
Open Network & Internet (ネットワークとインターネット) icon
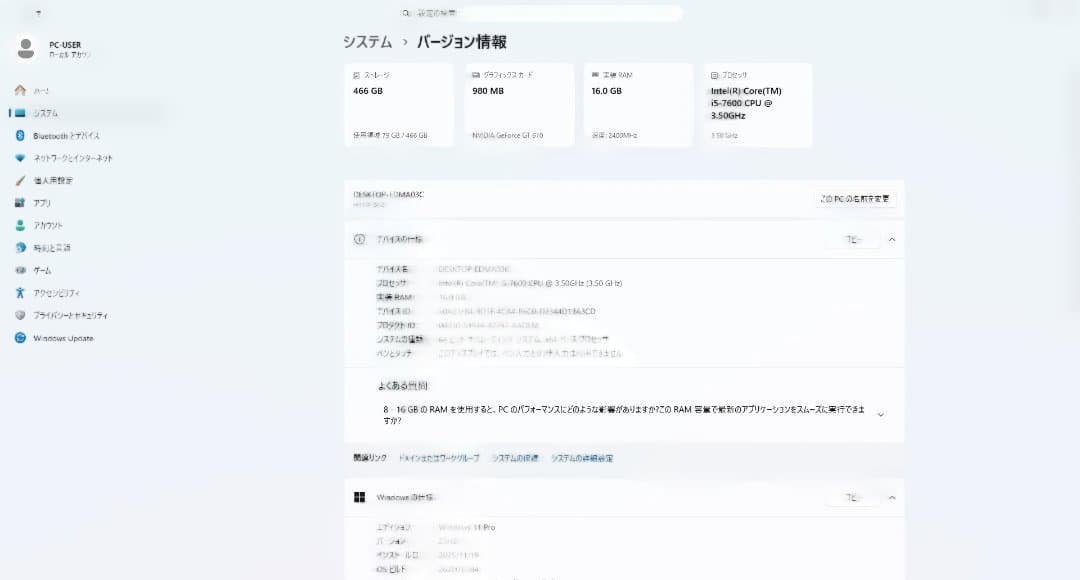pyautogui.click(x=20, y=158)
